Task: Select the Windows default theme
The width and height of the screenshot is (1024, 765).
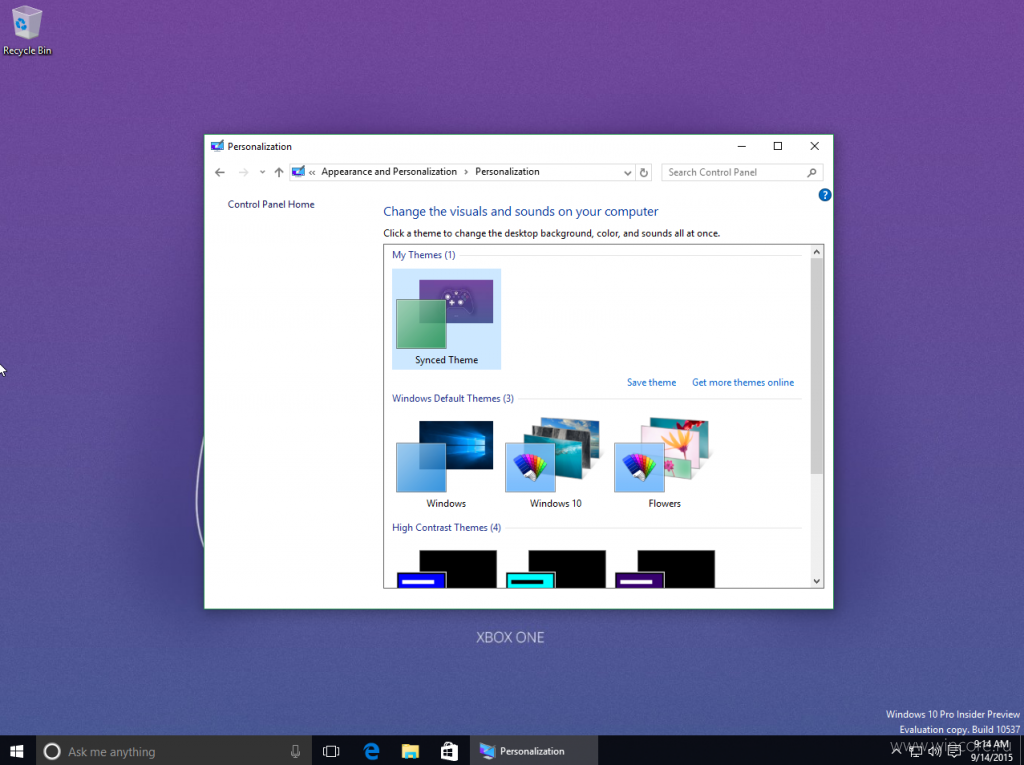Action: click(446, 463)
